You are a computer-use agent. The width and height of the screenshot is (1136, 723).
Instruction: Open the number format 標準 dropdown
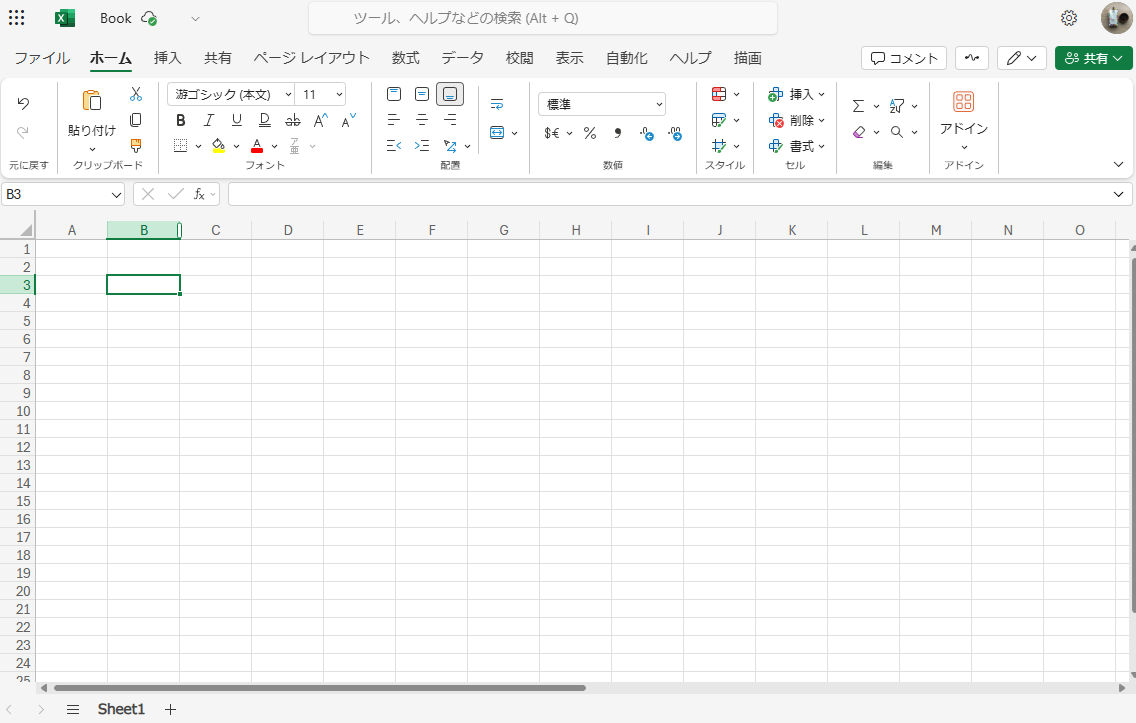click(657, 104)
